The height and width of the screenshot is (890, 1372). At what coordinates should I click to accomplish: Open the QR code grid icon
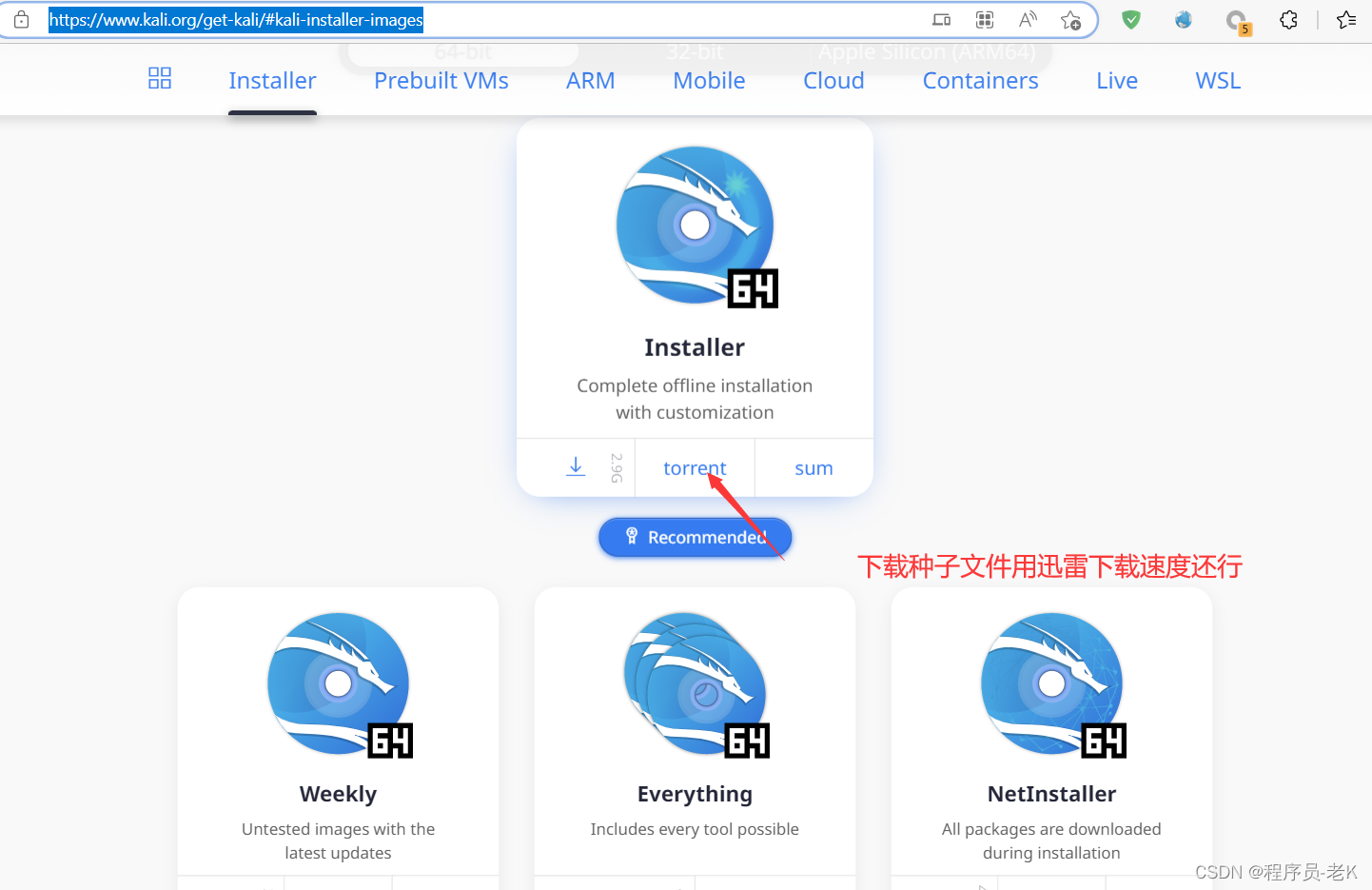click(985, 19)
